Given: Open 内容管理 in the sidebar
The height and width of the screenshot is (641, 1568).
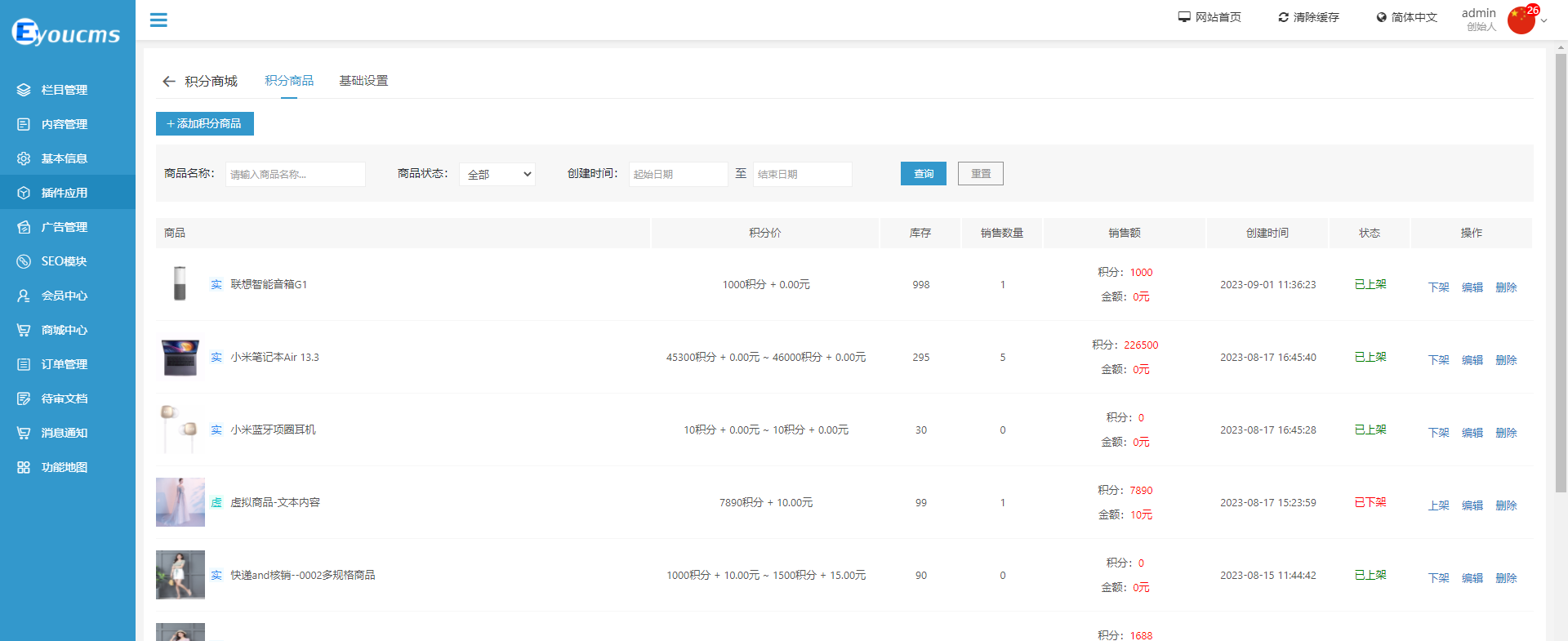Looking at the screenshot, I should [x=68, y=124].
